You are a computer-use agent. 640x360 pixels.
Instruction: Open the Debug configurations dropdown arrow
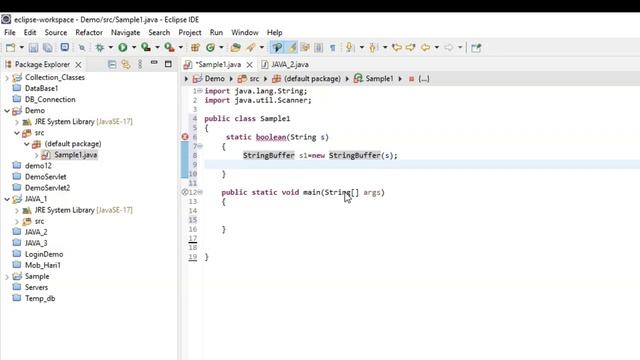coord(110,48)
